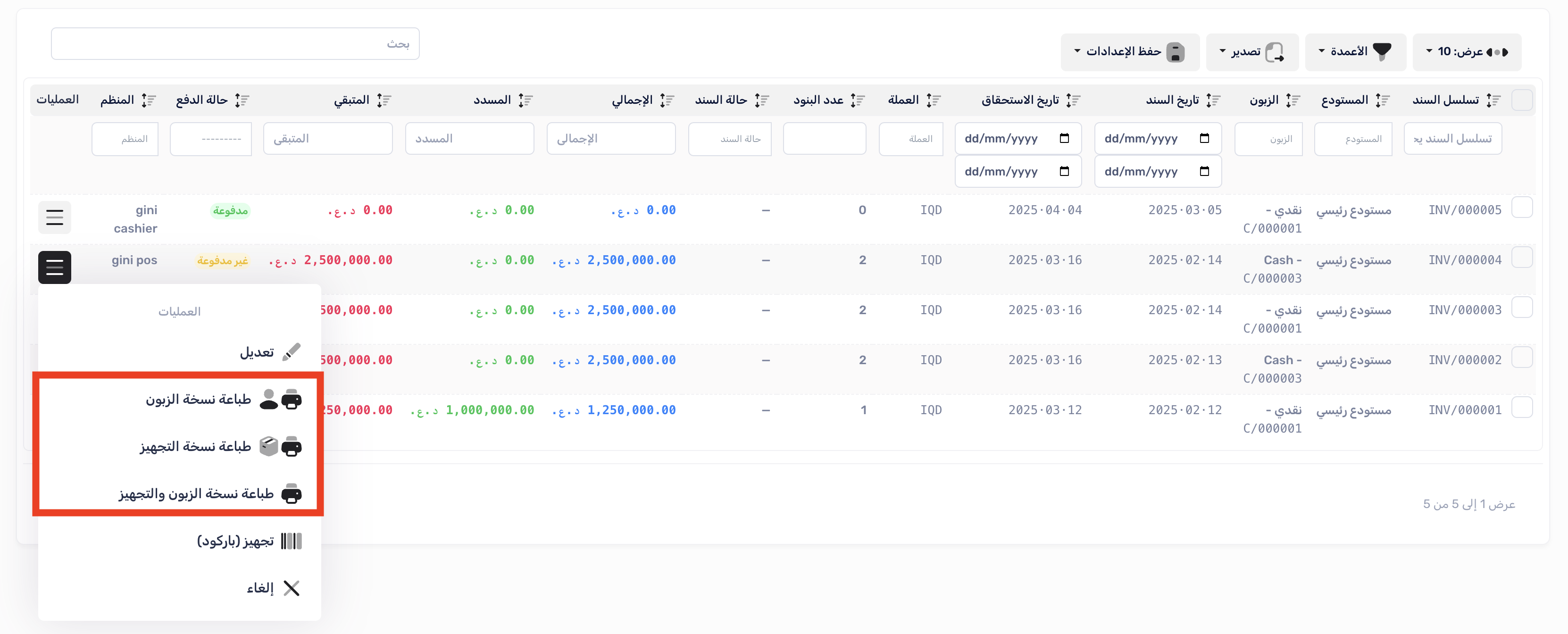
Task: Click the بحث search input field
Action: click(x=235, y=44)
